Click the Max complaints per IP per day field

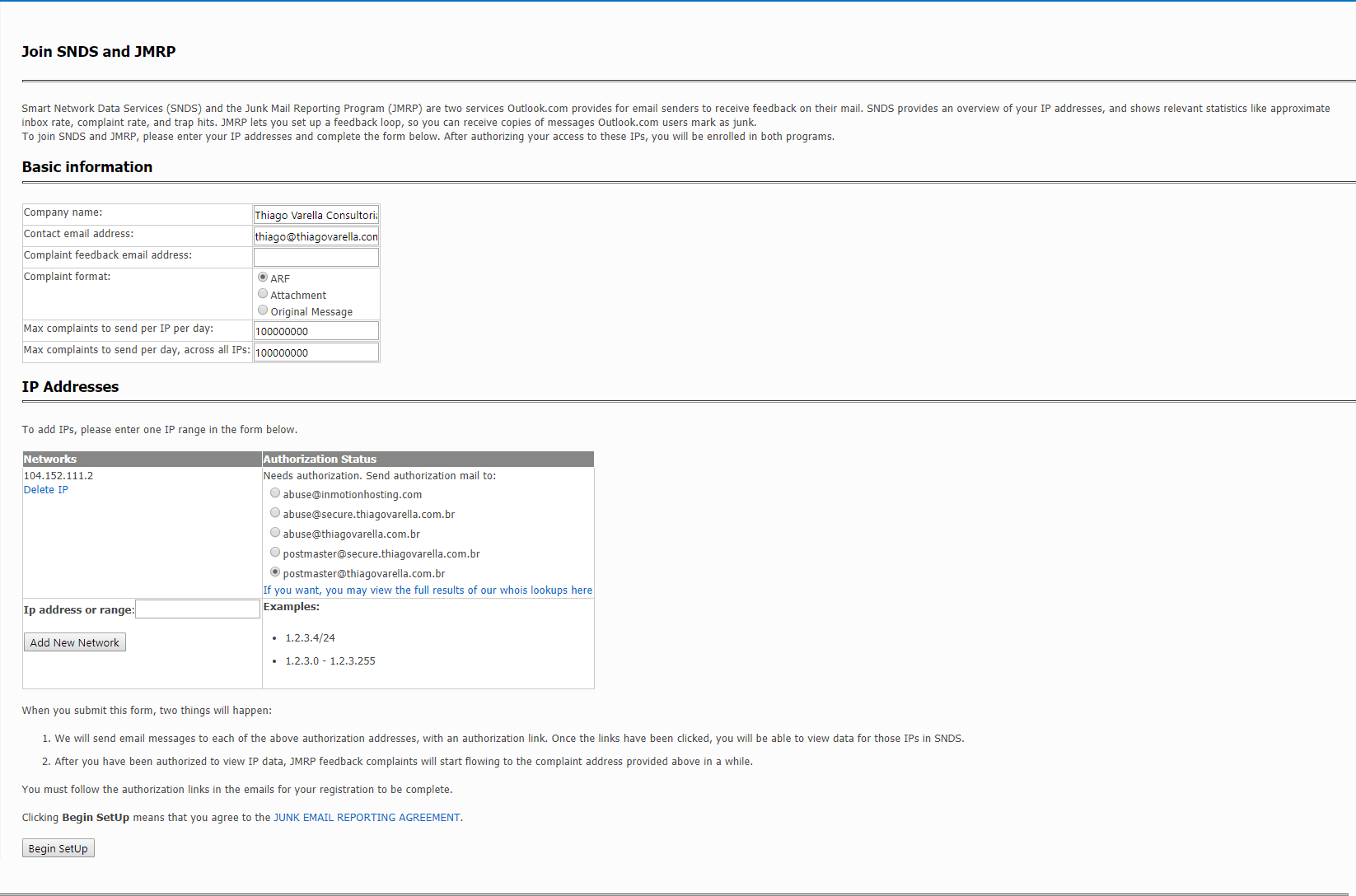316,331
